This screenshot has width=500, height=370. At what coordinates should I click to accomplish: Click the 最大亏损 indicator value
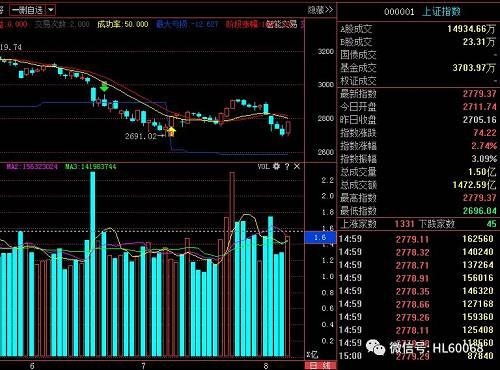tap(187, 24)
